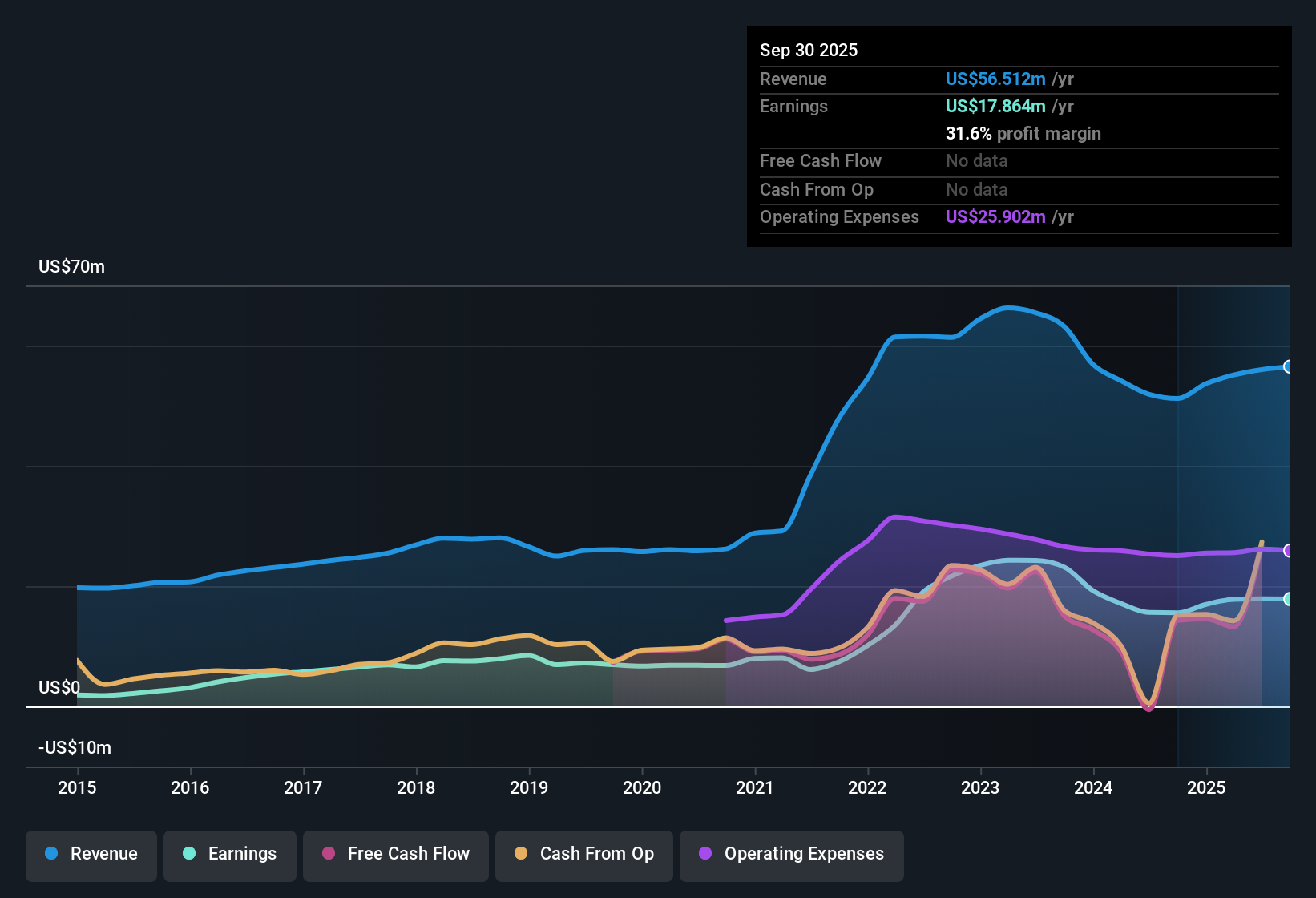The width and height of the screenshot is (1316, 898).
Task: Click the 2018 x-axis year label
Action: pyautogui.click(x=416, y=787)
